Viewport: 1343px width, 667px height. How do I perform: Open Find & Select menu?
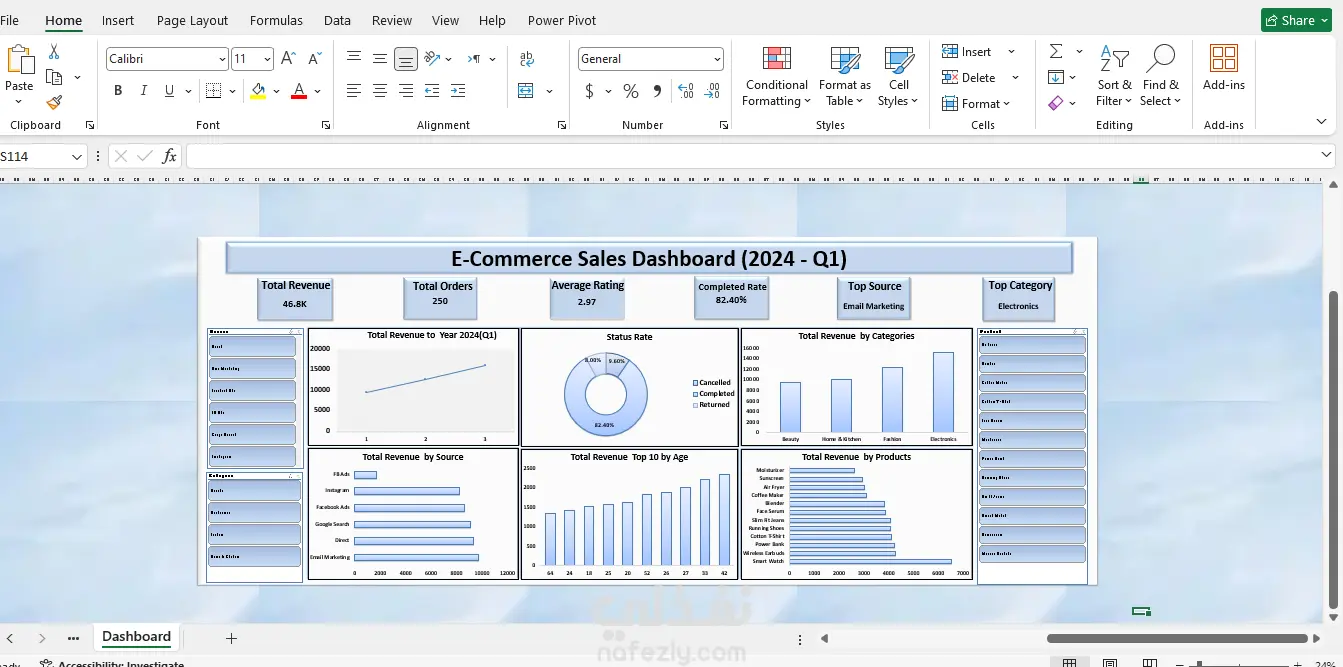tap(1160, 76)
